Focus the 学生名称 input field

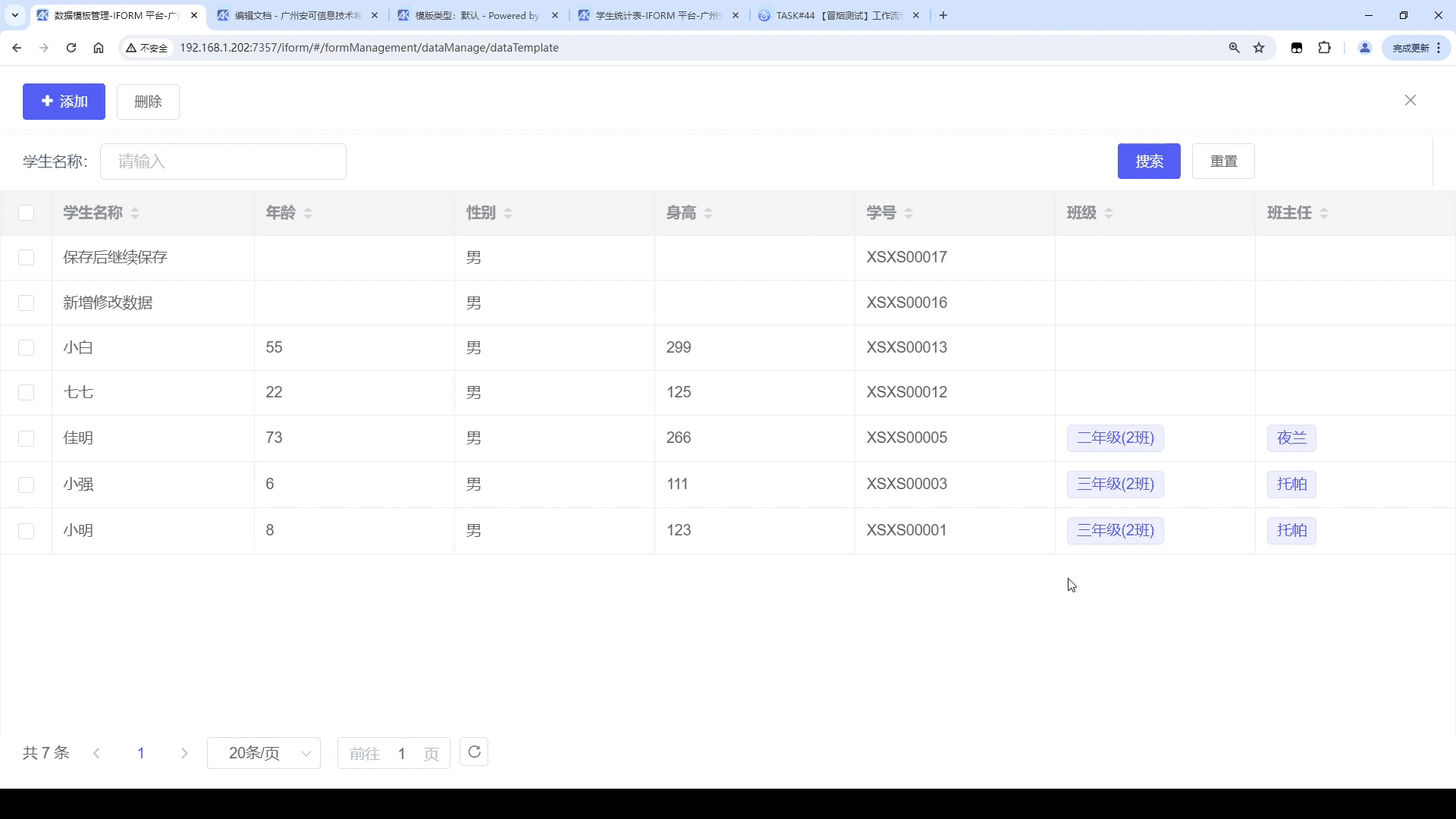tap(223, 162)
